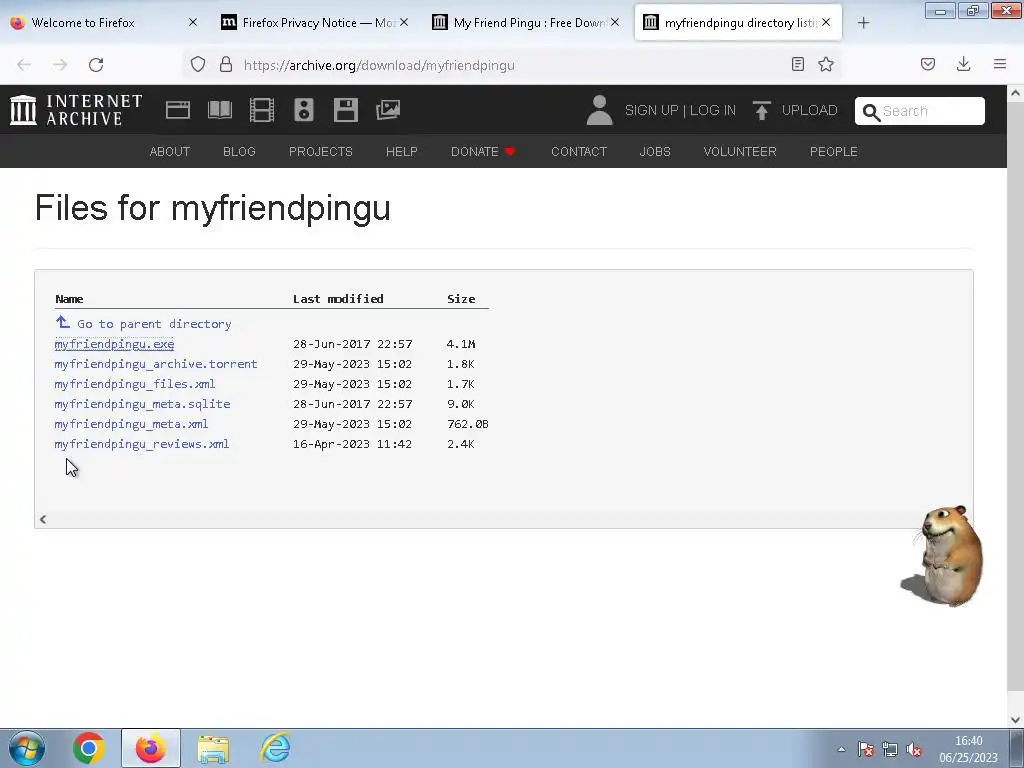Click page scrollbar down arrow
This screenshot has width=1024, height=768.
click(1015, 719)
